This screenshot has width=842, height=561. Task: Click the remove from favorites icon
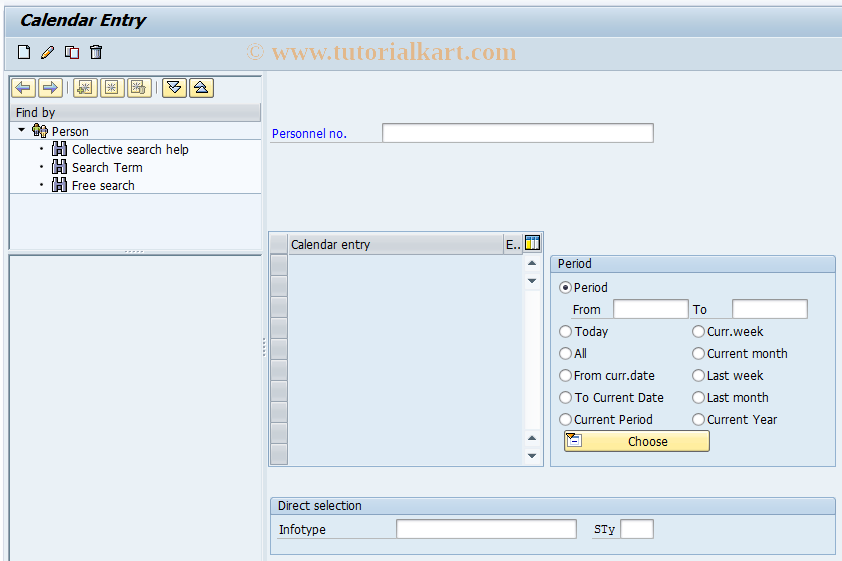tap(139, 88)
